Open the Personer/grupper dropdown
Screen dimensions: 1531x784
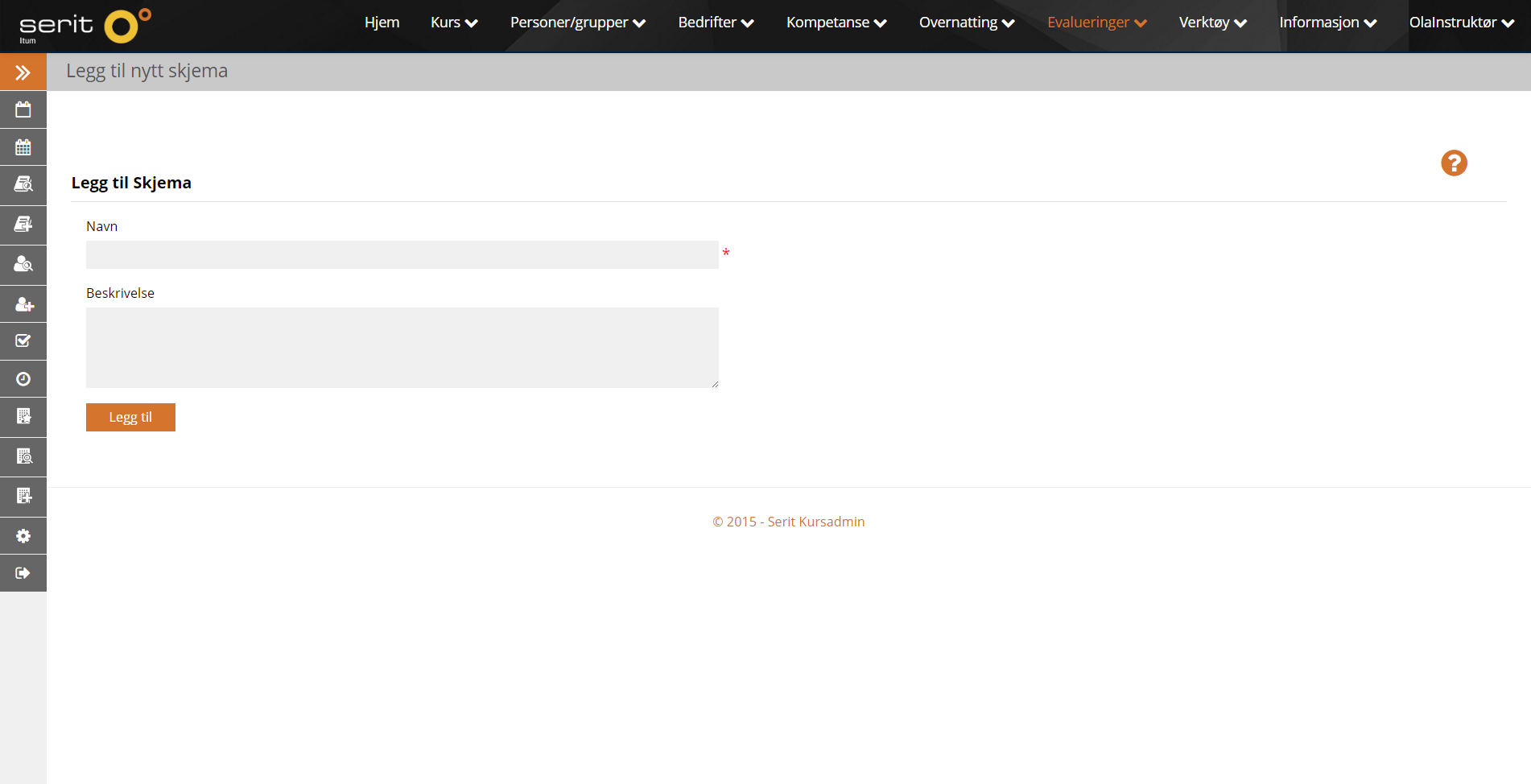[x=577, y=23]
